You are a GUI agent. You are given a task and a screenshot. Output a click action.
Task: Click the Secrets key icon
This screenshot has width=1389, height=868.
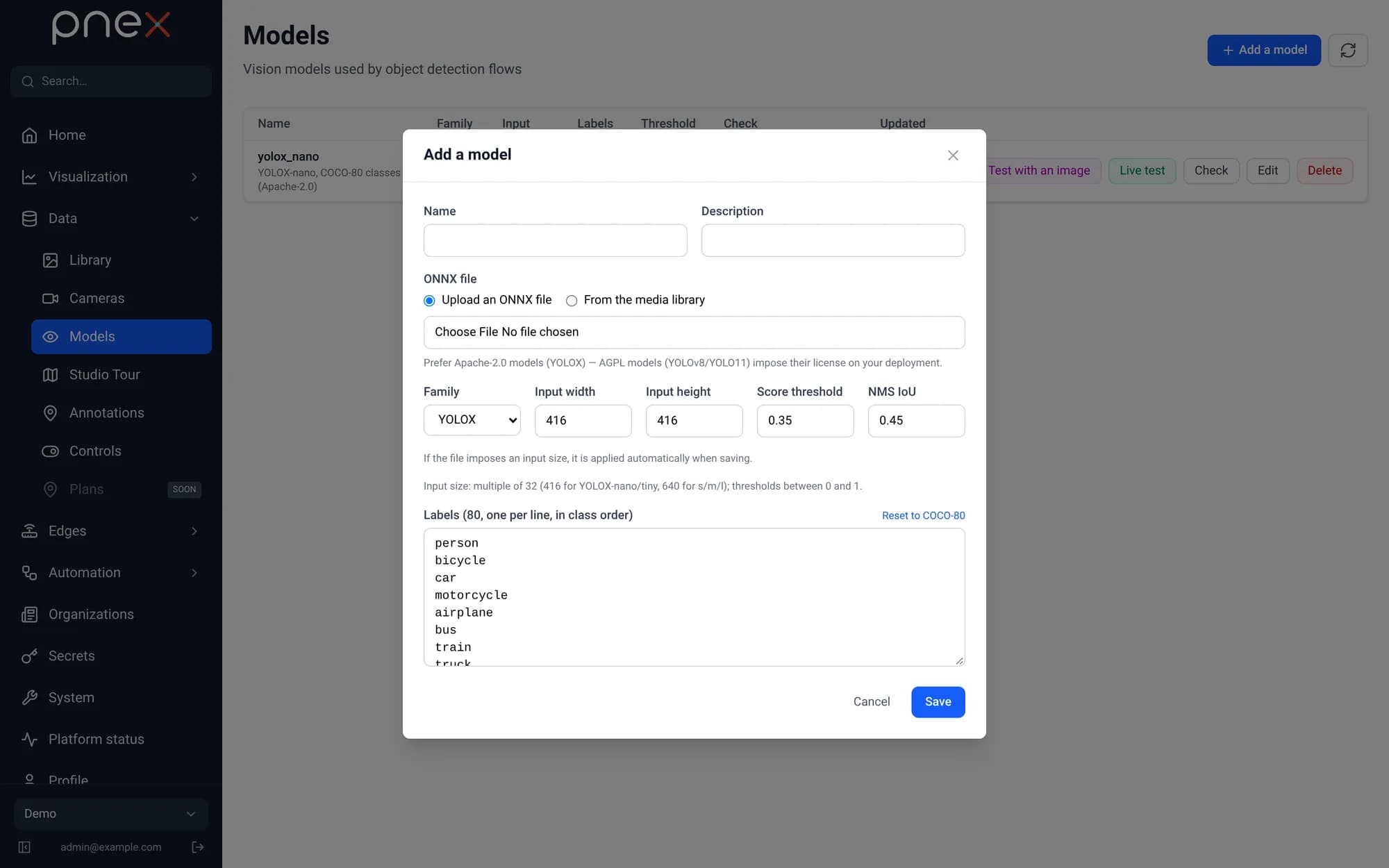coord(29,656)
